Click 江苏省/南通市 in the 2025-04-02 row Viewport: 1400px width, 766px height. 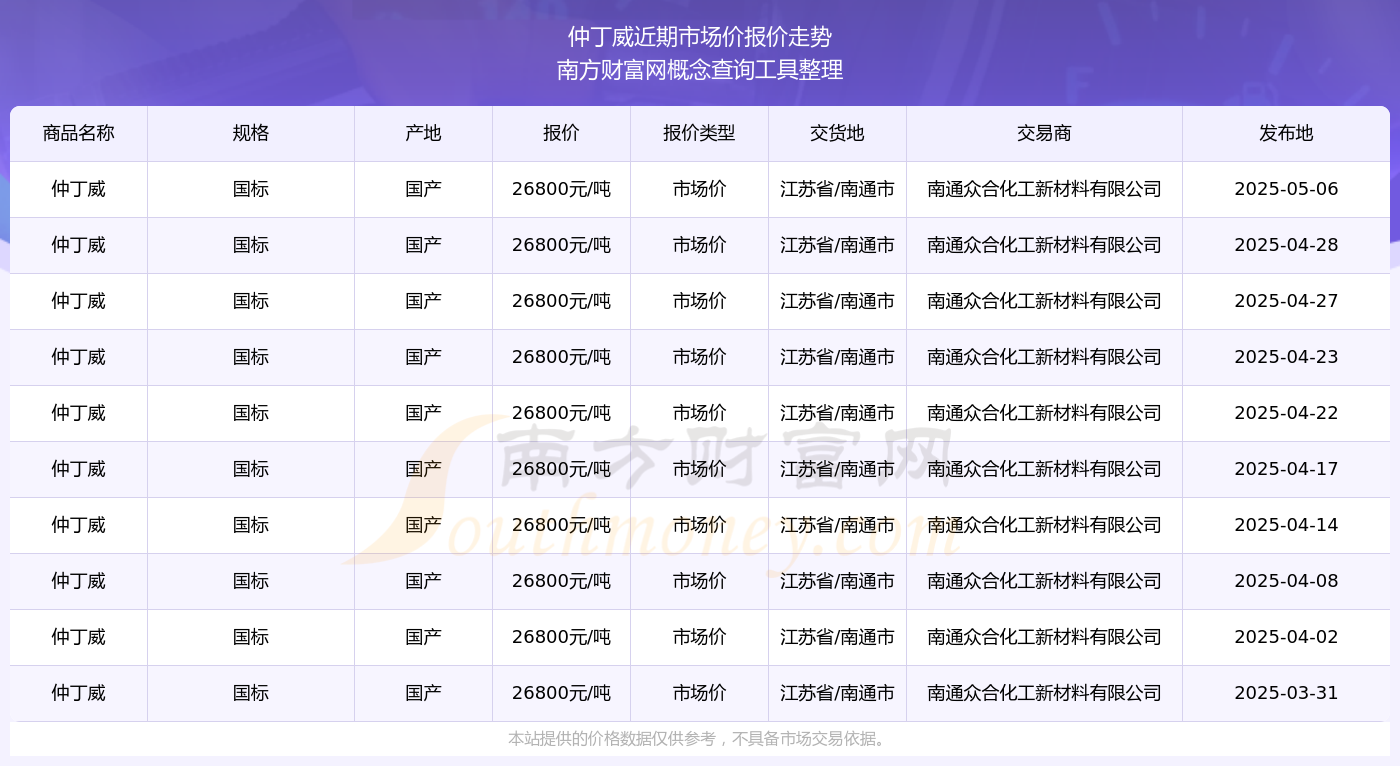tap(837, 637)
